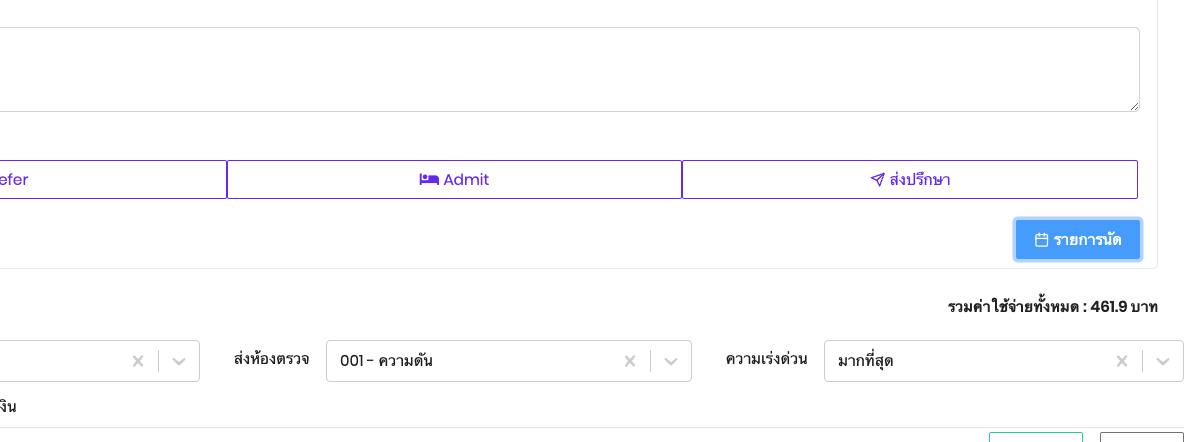Expand the ส่งห้องตรวจ dropdown chevron
Screen dimensions: 1185x442
(x=670, y=361)
